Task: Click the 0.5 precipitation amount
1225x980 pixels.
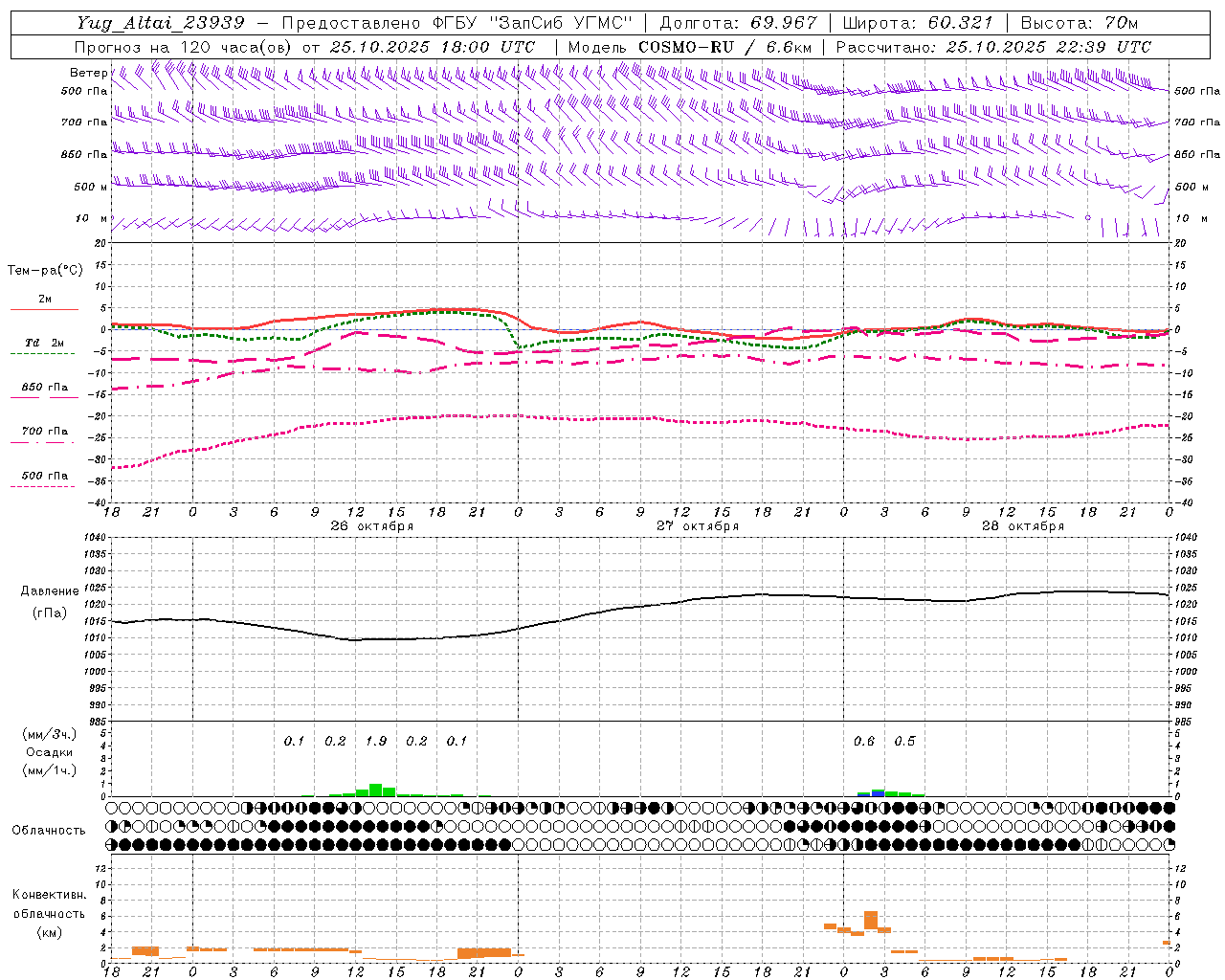Action: [x=904, y=741]
